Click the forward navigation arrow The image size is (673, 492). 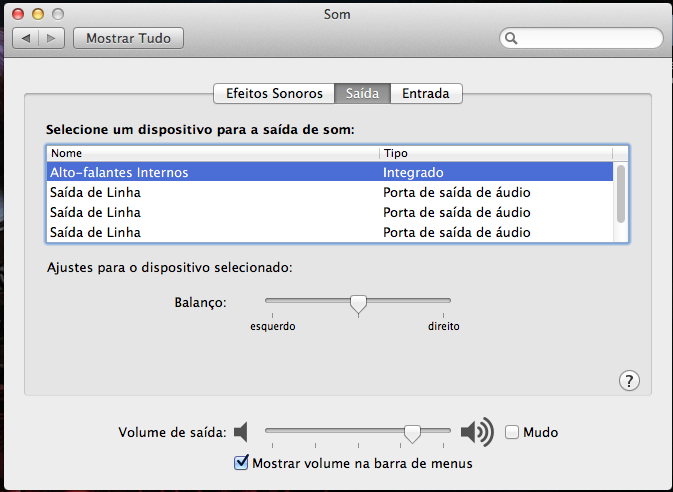(52, 39)
